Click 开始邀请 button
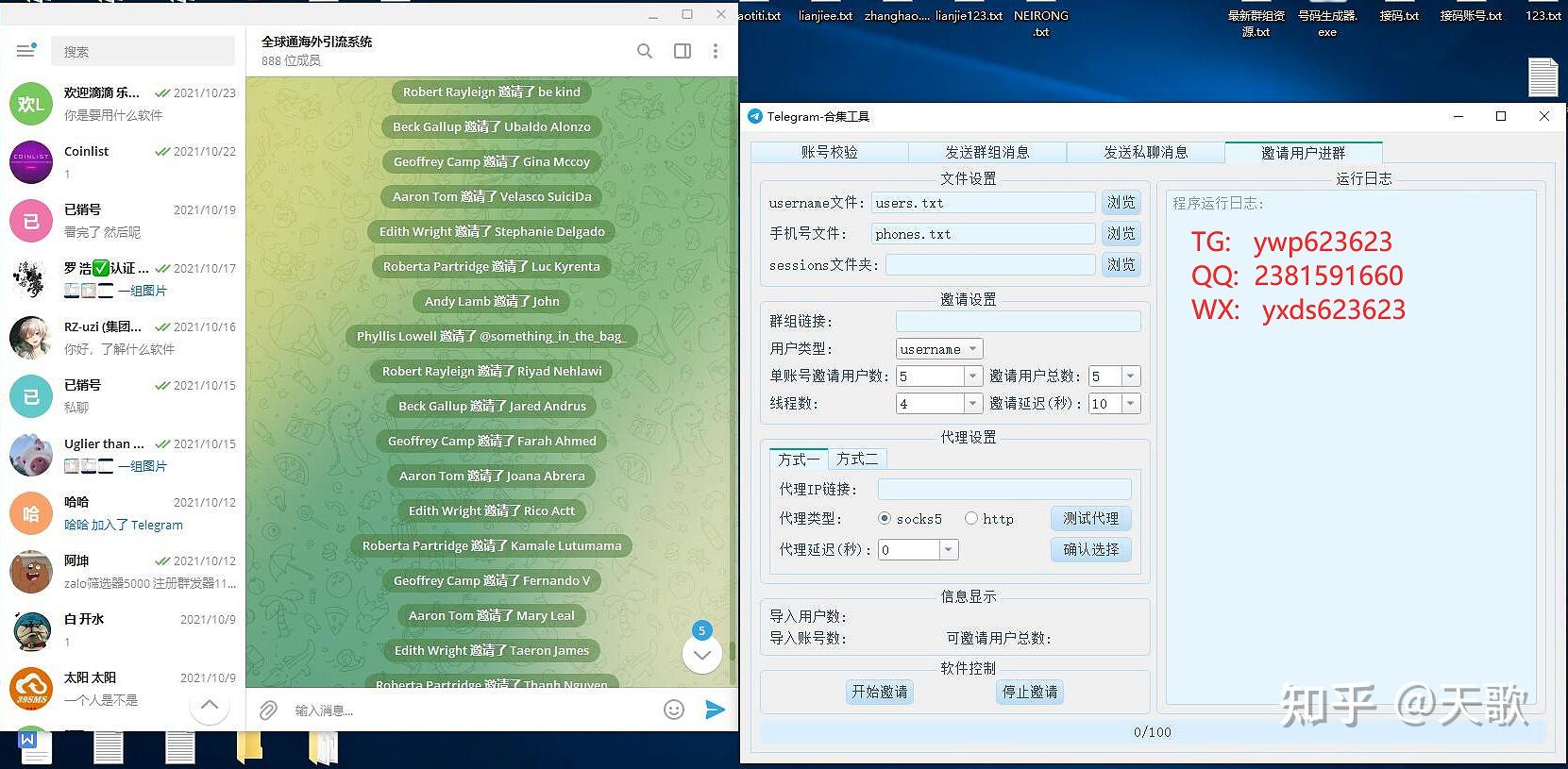The image size is (1568, 769). [880, 692]
